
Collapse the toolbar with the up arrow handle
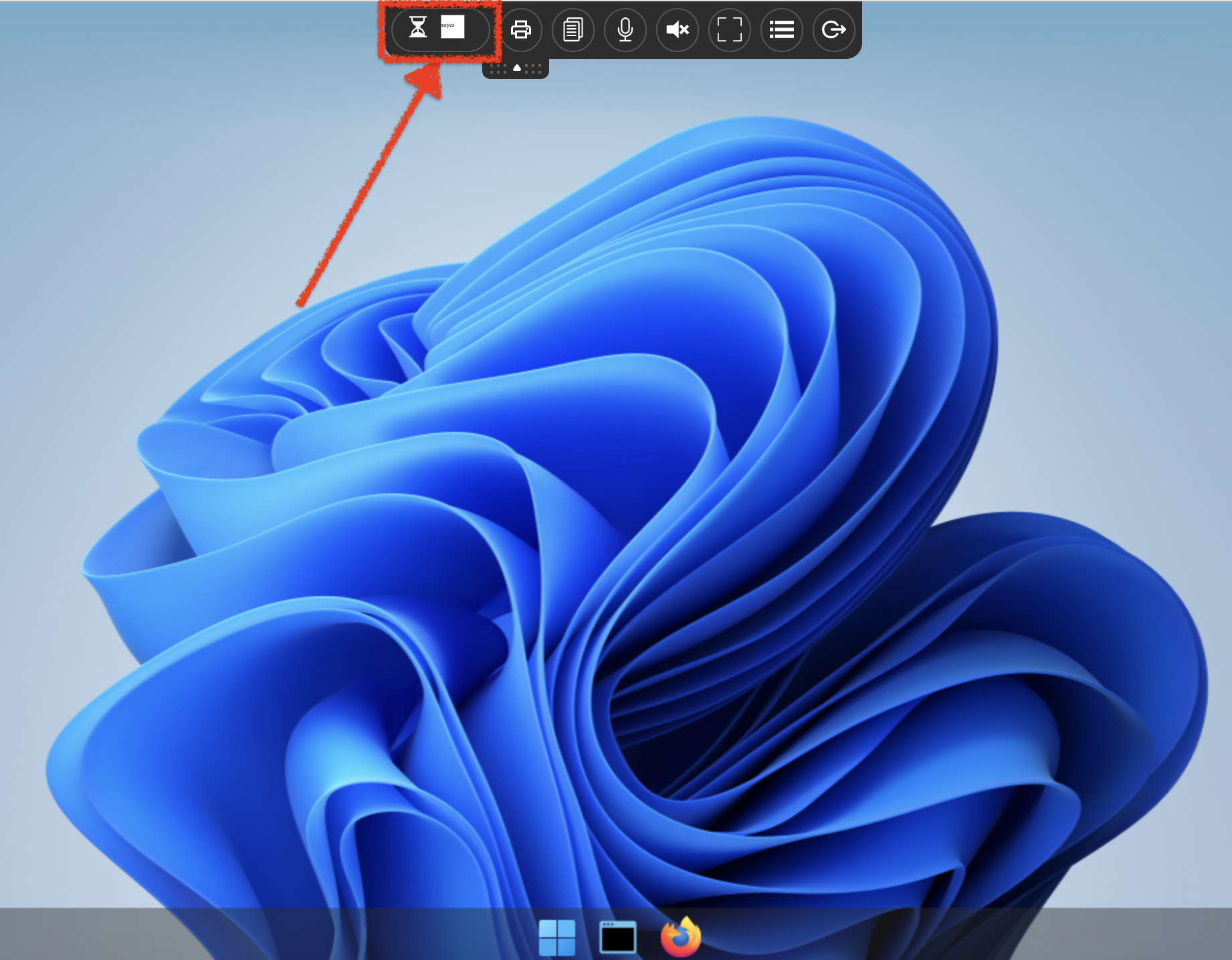click(x=516, y=68)
